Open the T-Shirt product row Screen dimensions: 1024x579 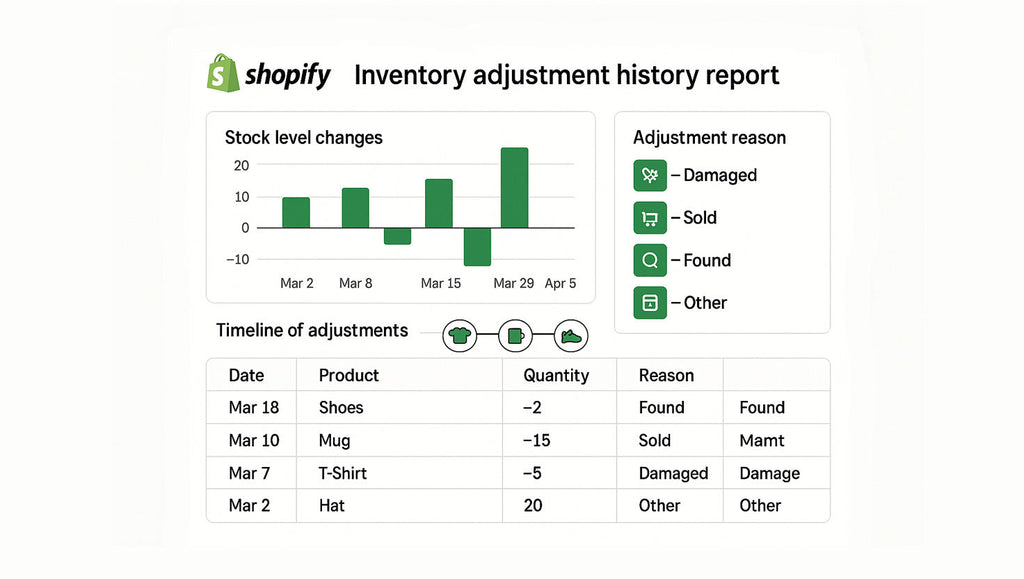coord(345,473)
